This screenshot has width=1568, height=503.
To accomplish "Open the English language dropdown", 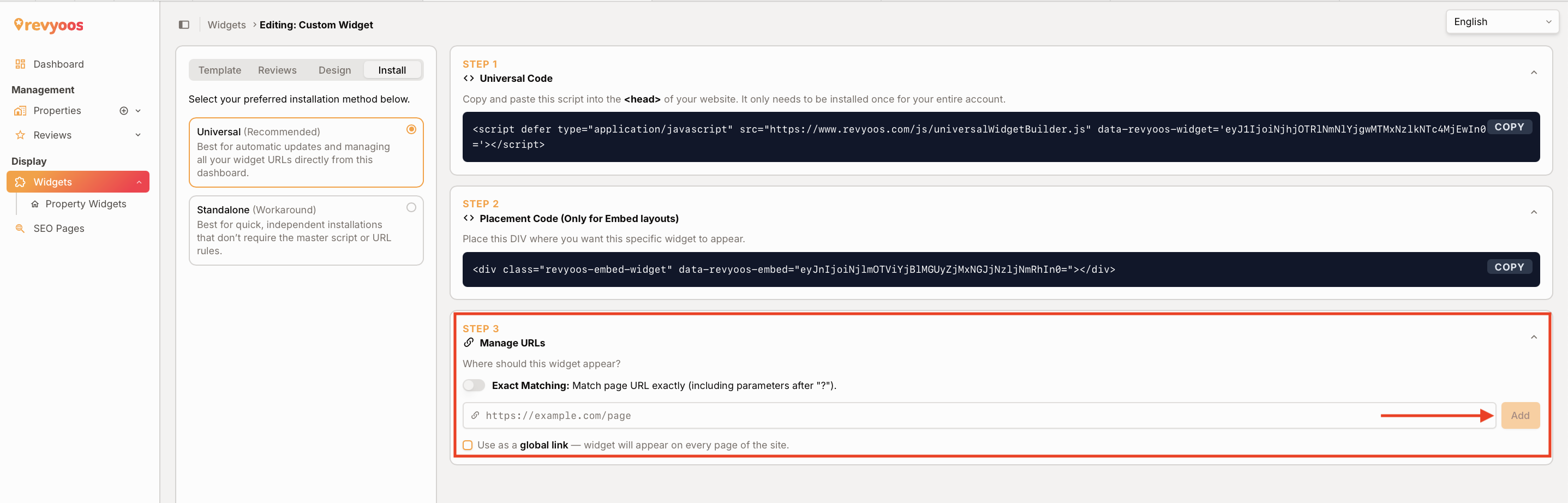I will (1501, 22).
